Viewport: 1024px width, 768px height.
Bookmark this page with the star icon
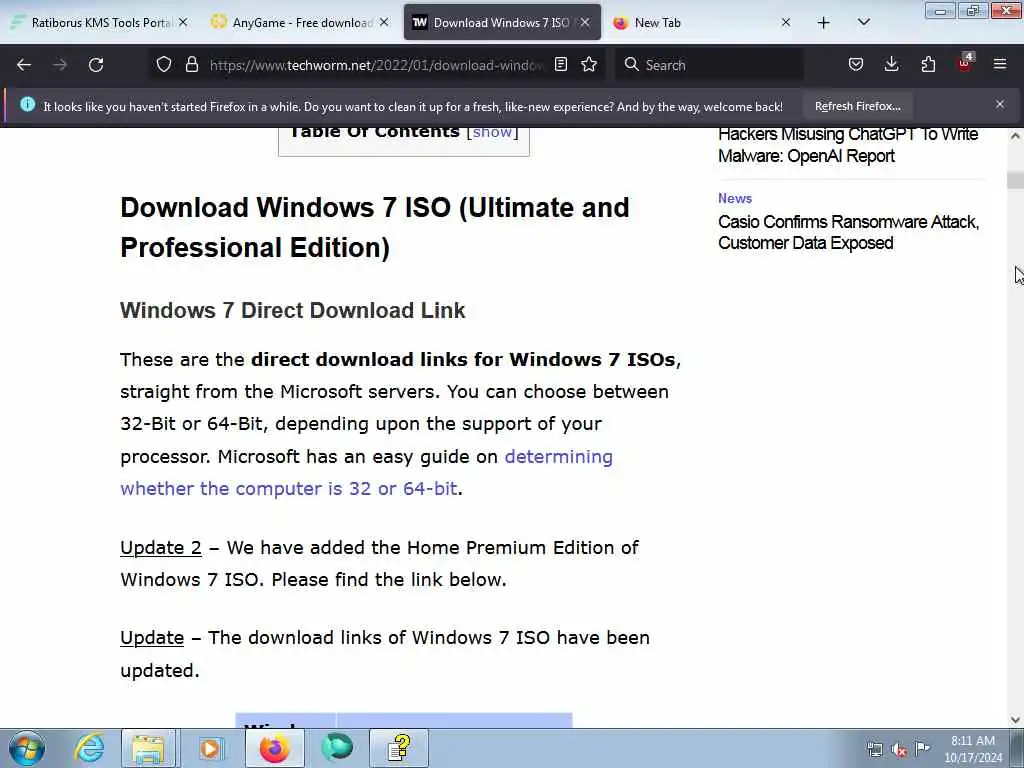[x=589, y=64]
